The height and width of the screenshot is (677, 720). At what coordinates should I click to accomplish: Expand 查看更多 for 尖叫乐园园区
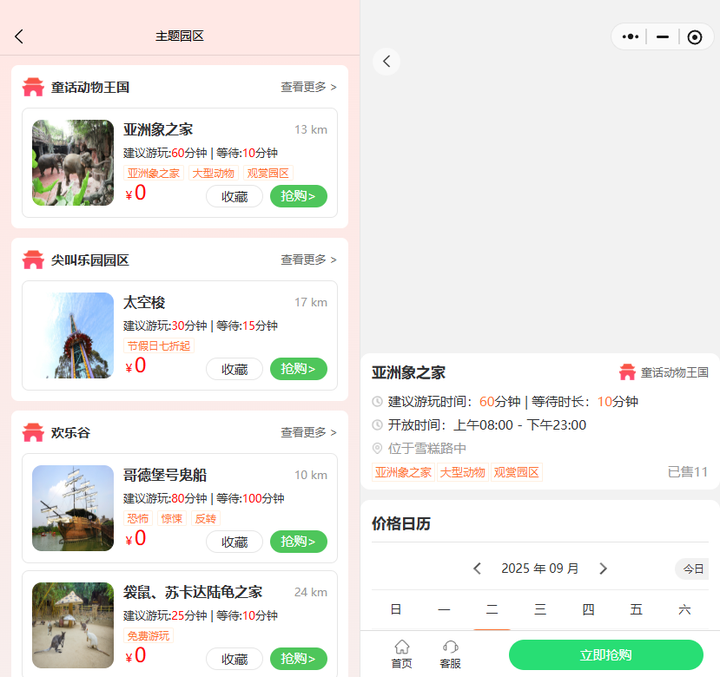pos(309,260)
